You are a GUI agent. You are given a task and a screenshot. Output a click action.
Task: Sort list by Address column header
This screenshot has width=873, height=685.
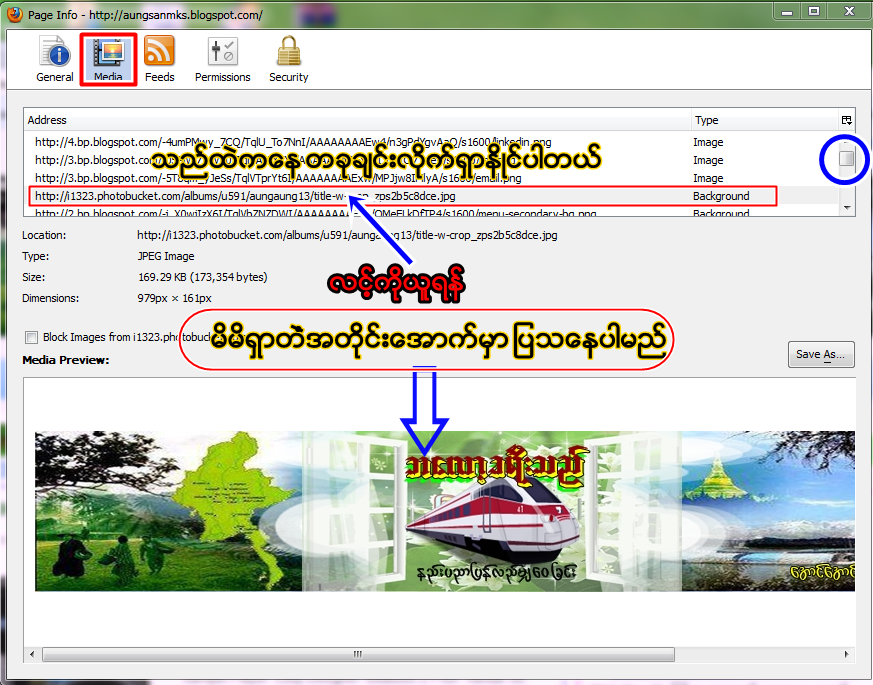tap(357, 120)
